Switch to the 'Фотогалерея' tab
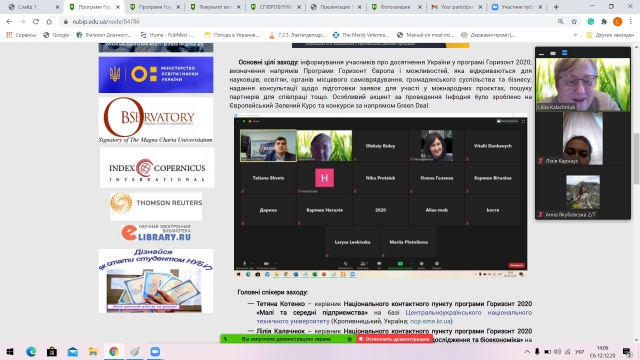 pos(395,7)
